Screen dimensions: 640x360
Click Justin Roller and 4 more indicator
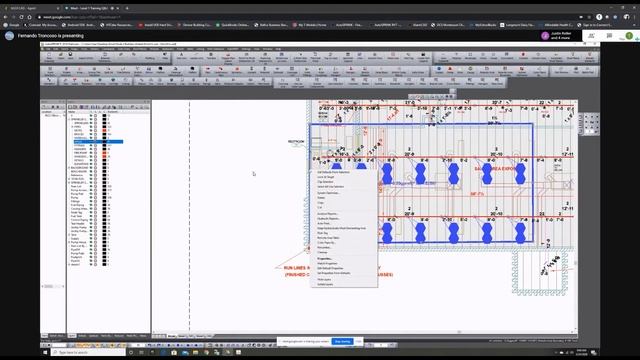click(x=557, y=36)
